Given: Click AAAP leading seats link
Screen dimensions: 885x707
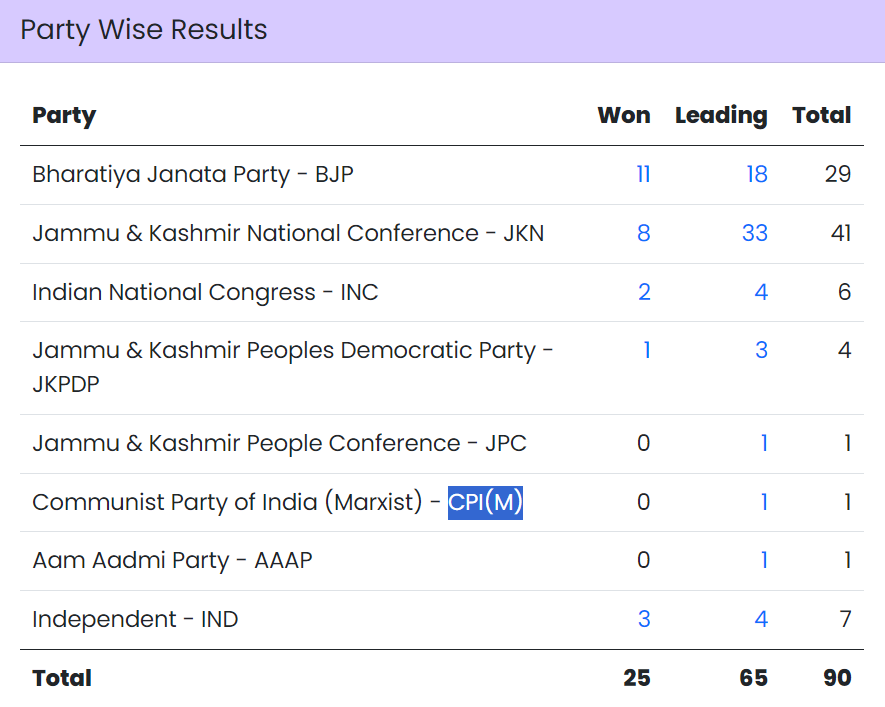Looking at the screenshot, I should [x=764, y=561].
